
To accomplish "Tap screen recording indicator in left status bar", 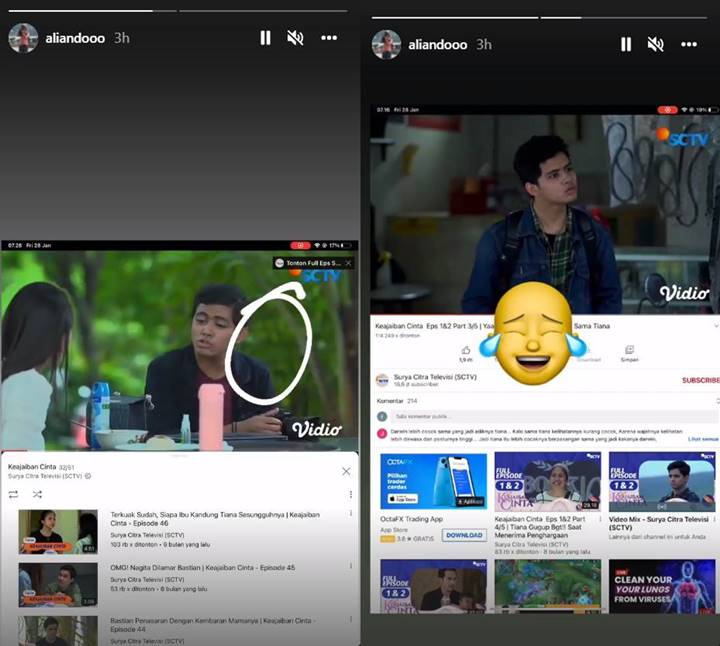I will tap(300, 246).
